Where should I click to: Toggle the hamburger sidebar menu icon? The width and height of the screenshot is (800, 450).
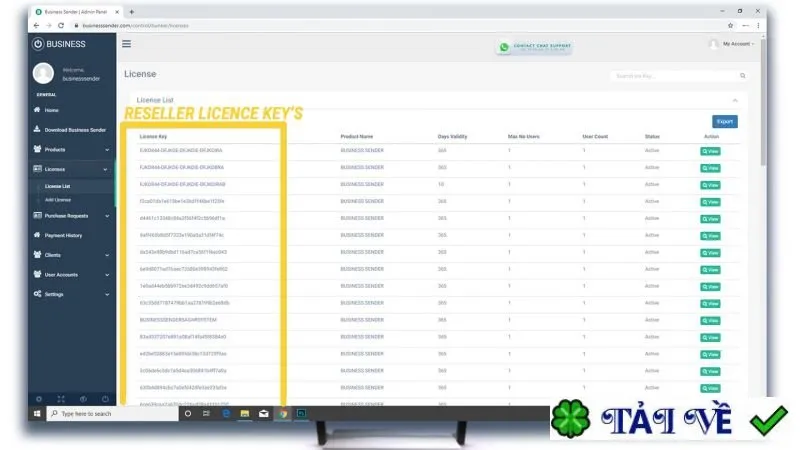[x=127, y=44]
